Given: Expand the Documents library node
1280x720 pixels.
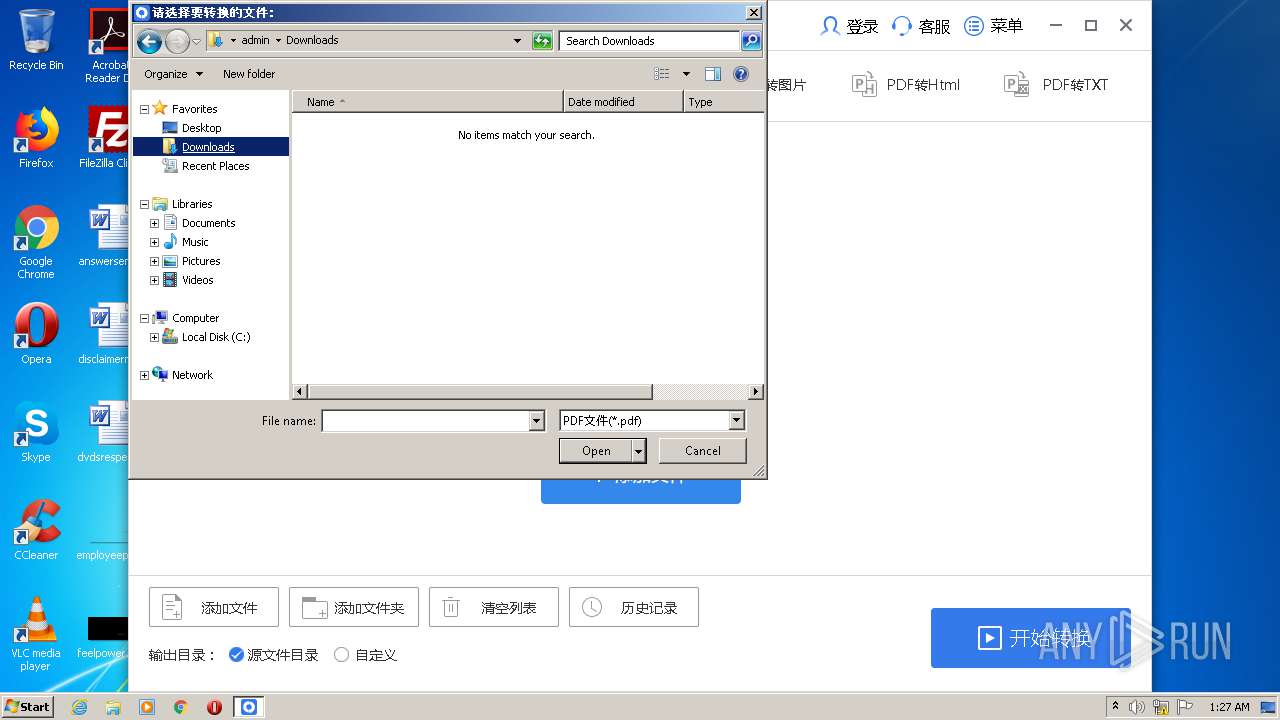Looking at the screenshot, I should click(154, 223).
